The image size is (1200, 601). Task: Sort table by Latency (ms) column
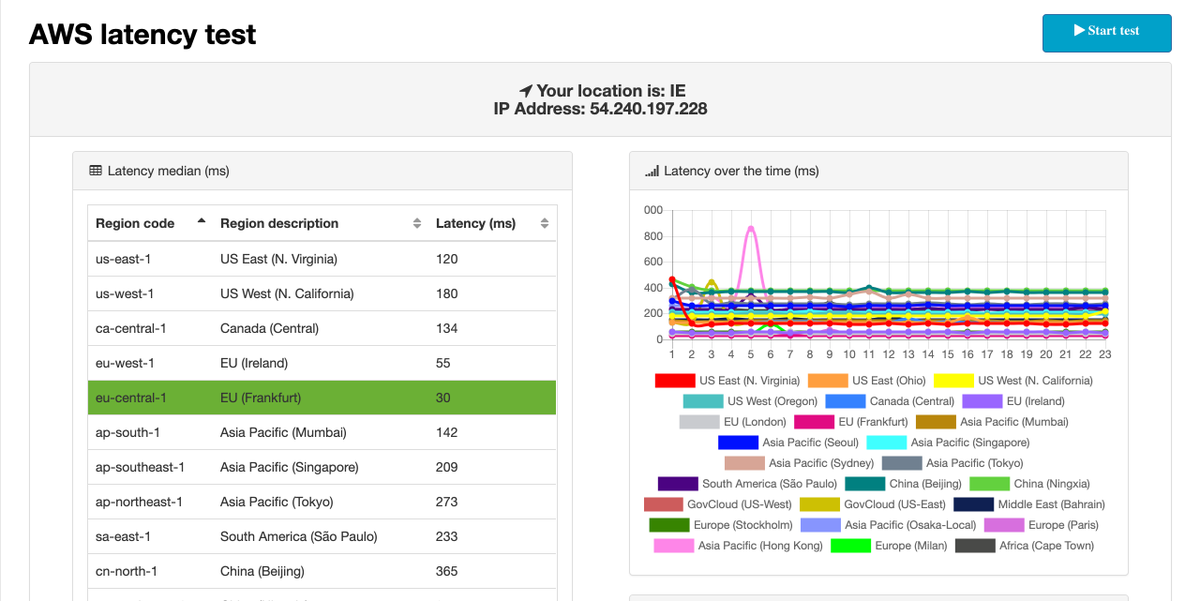(x=492, y=223)
